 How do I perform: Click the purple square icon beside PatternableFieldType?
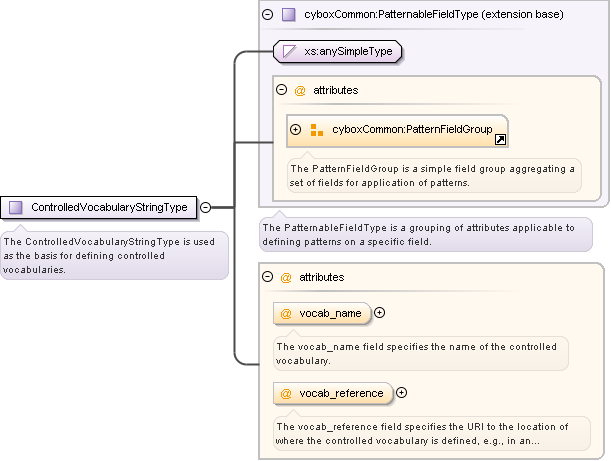tap(288, 15)
